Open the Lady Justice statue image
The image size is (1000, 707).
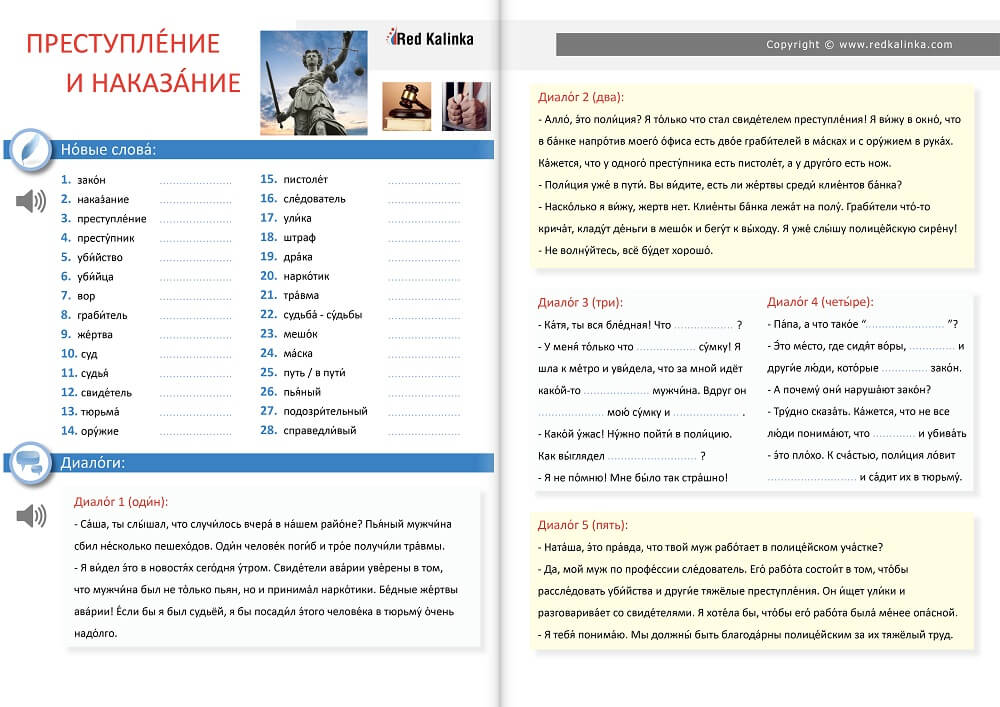(313, 82)
